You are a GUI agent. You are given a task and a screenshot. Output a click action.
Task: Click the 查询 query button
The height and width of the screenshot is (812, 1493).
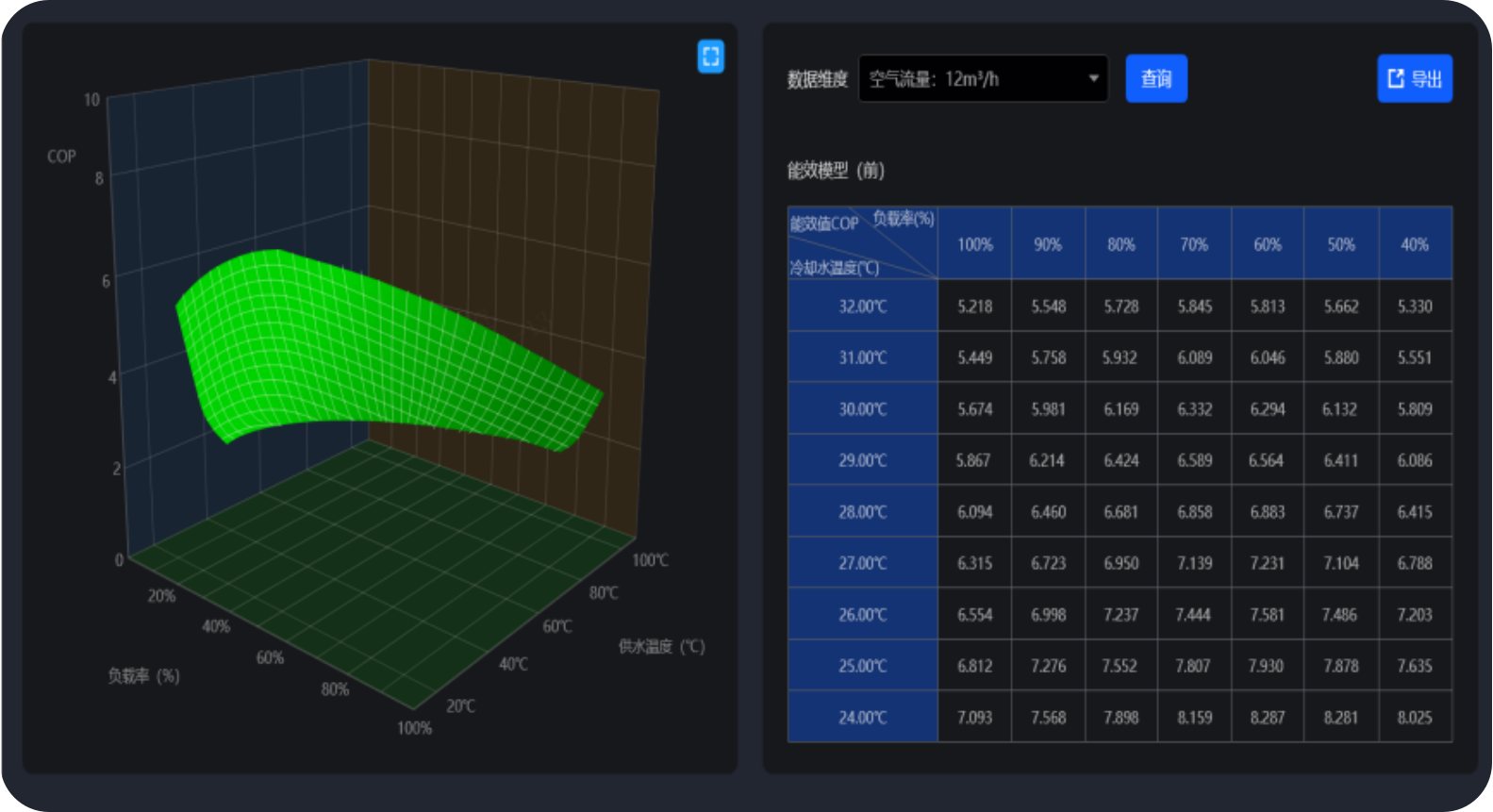click(x=1156, y=78)
